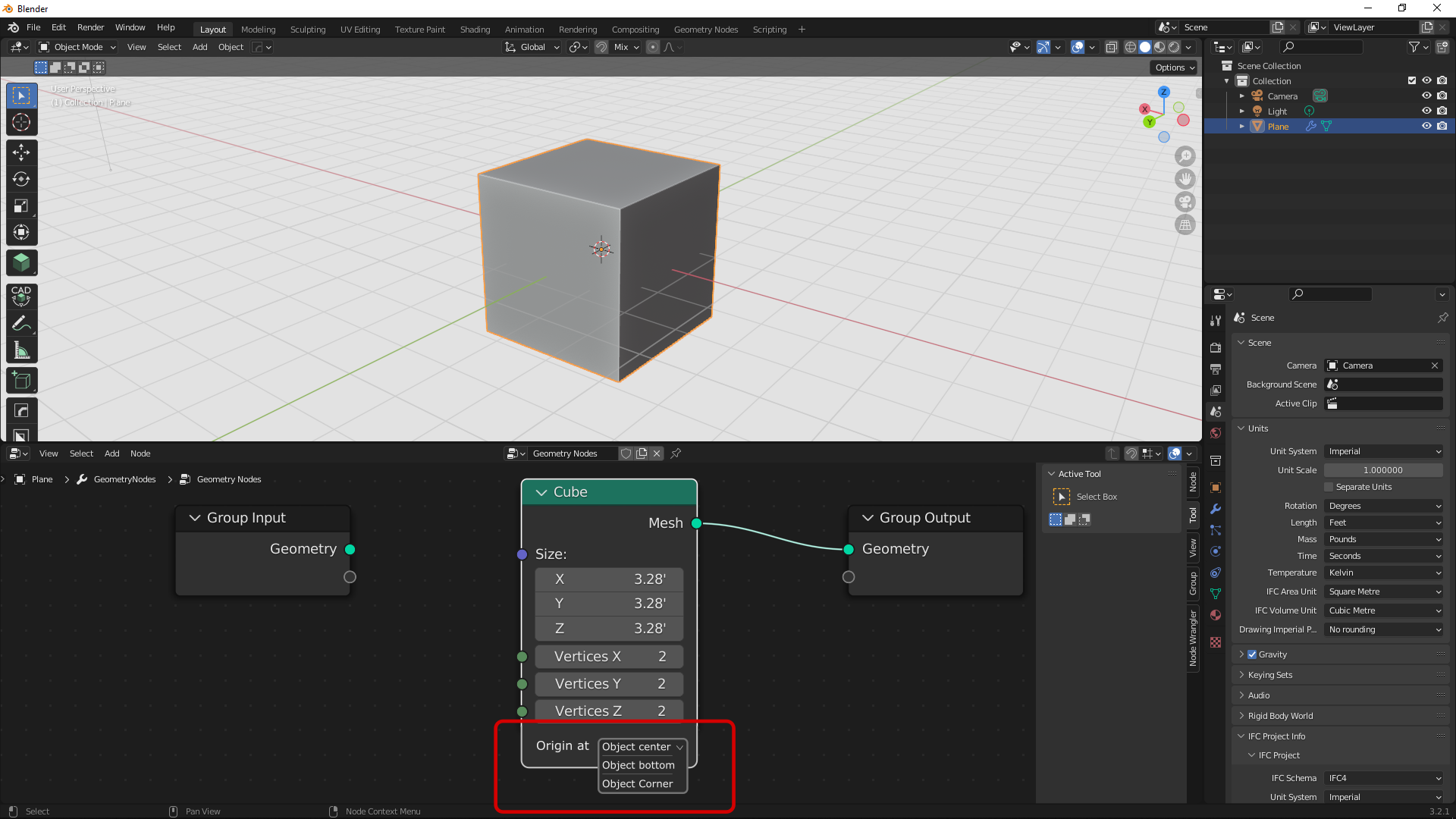Expand the Keying Sets panel

click(x=1269, y=675)
